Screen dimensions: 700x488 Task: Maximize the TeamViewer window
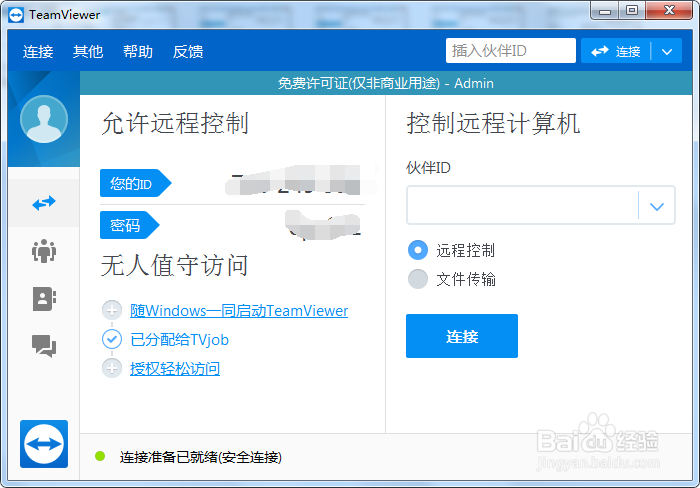[632, 11]
